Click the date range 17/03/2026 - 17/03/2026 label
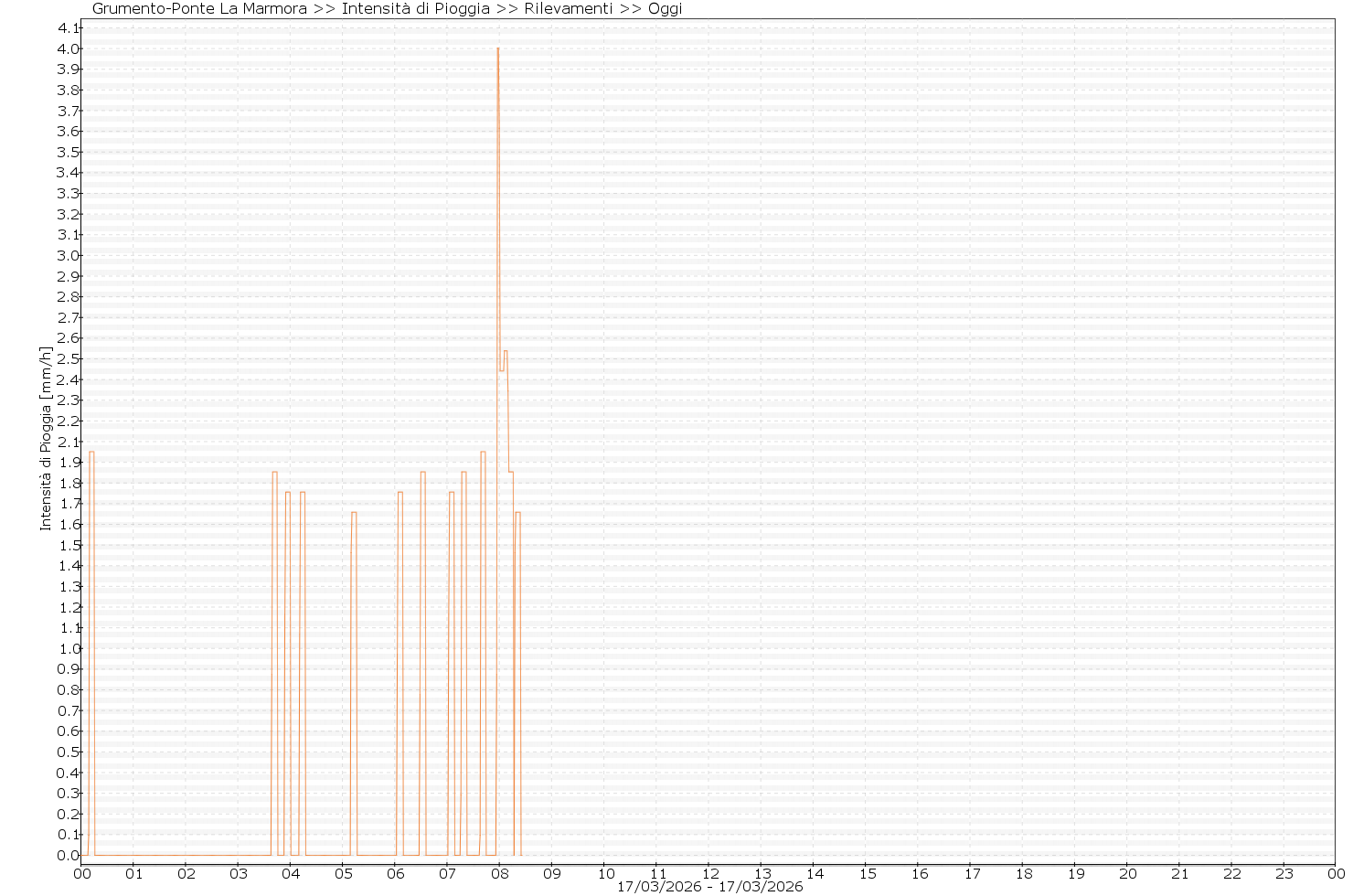This screenshot has width=1353, height=896. 709,887
